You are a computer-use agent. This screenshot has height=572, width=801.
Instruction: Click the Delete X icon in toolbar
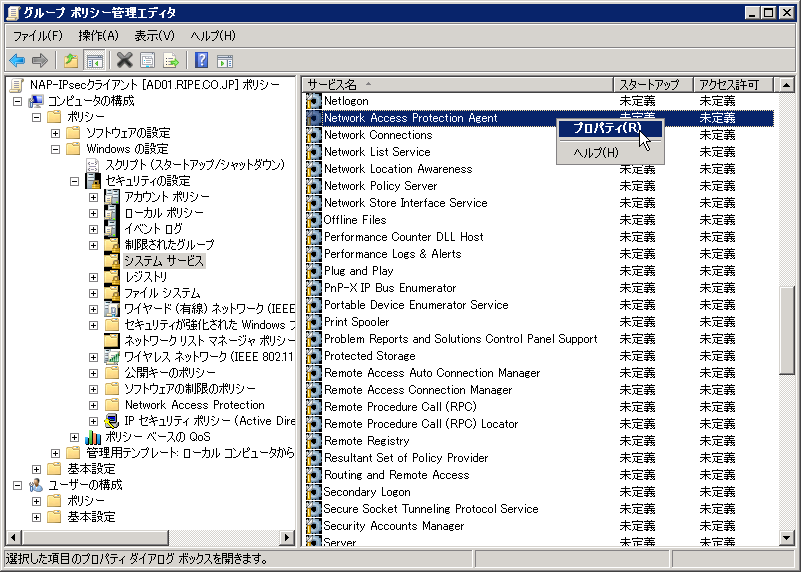pyautogui.click(x=124, y=60)
